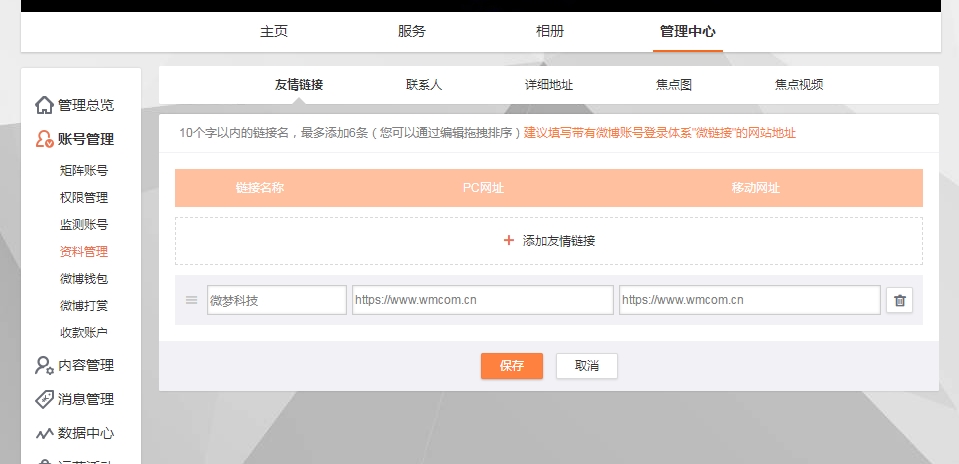Viewport: 959px width, 464px height.
Task: Switch to the 焦点图 sub-tab
Action: pyautogui.click(x=674, y=85)
